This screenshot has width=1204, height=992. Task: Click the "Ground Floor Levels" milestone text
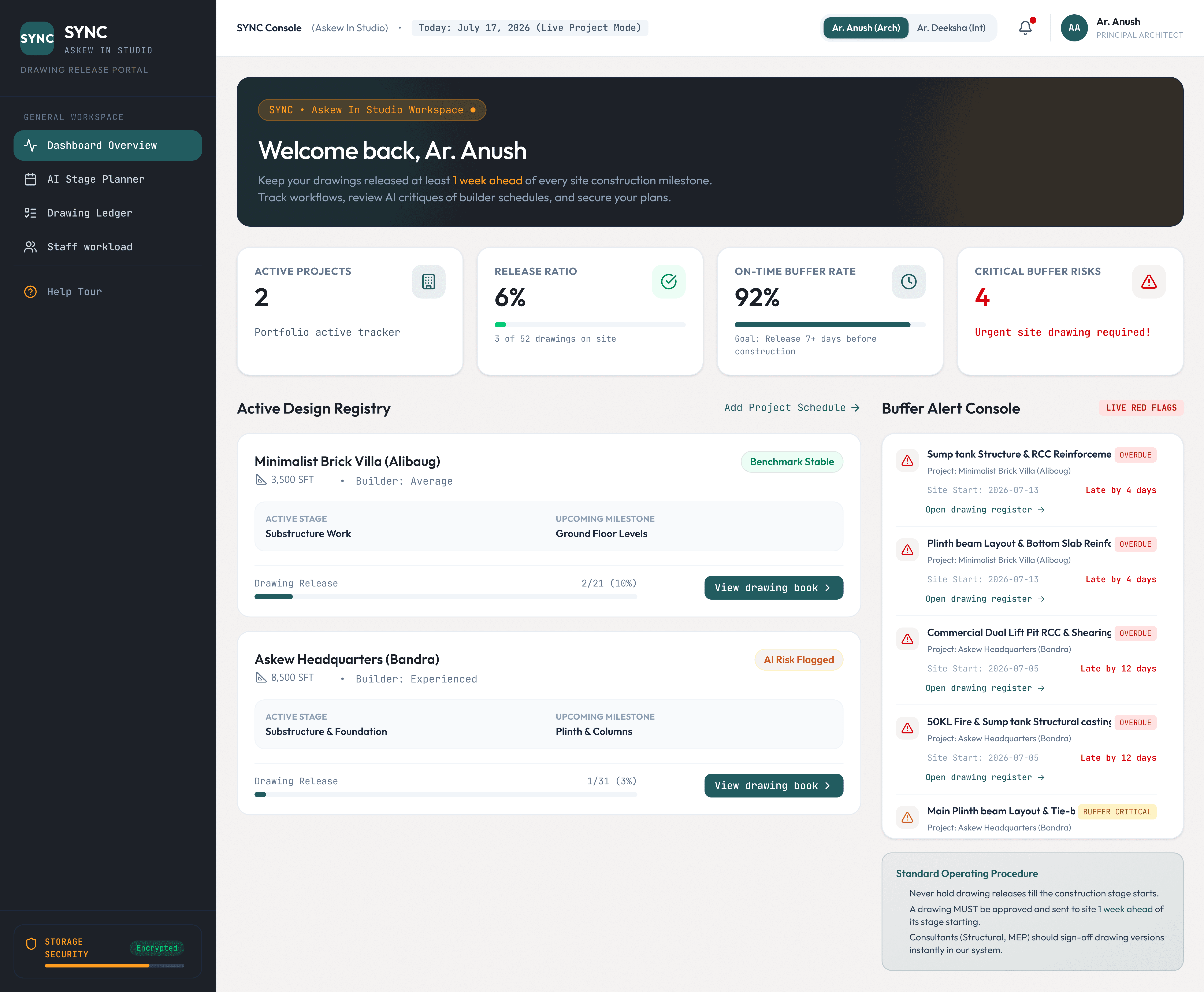tap(601, 533)
